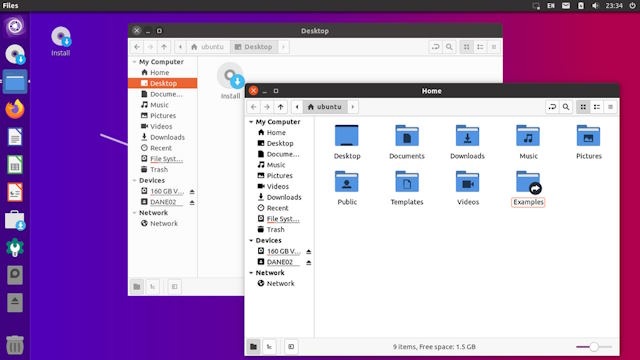640x360 pixels.
Task: Go up one level in Home window
Action: (281, 107)
